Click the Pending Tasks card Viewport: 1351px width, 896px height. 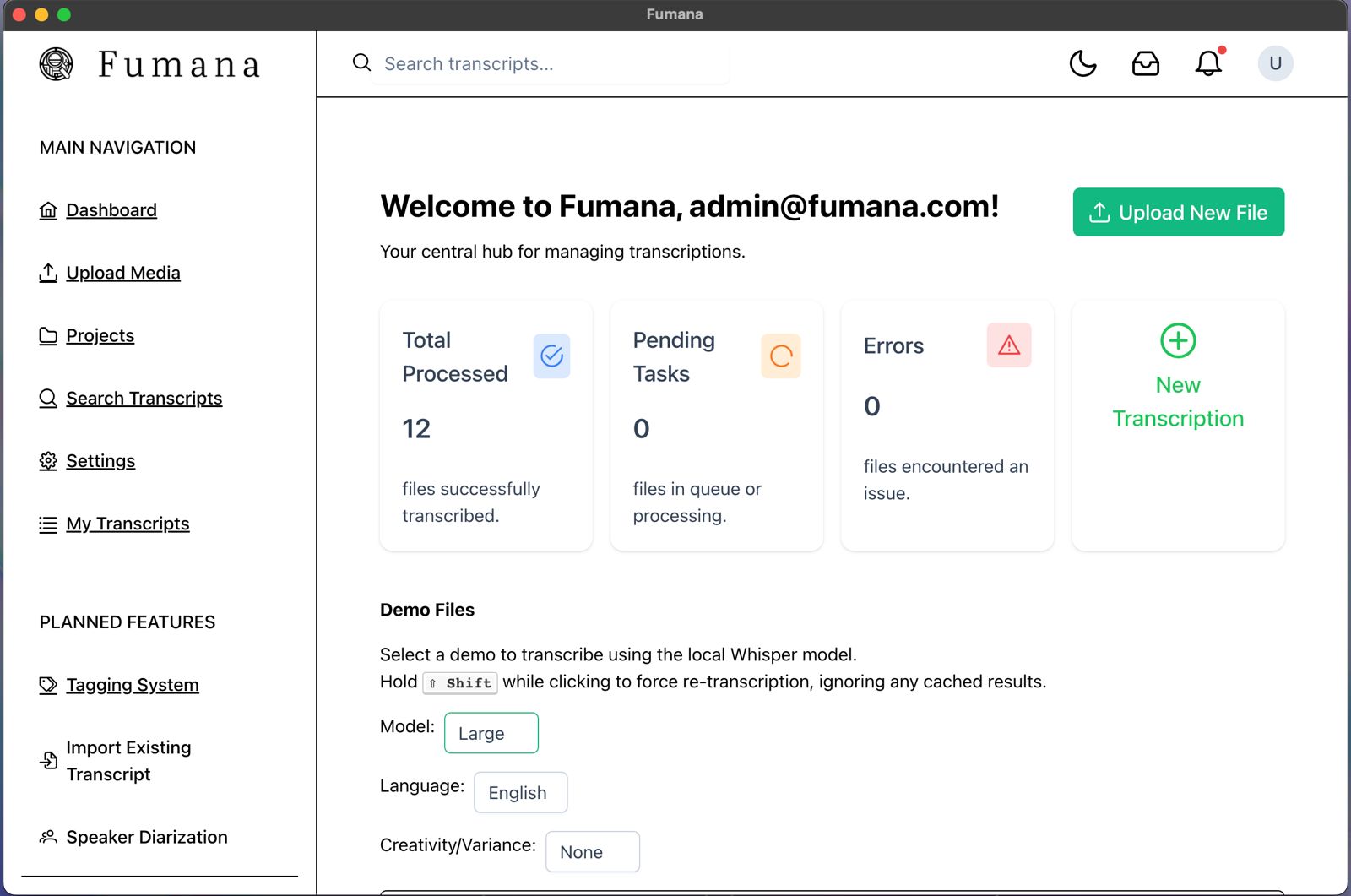click(717, 426)
